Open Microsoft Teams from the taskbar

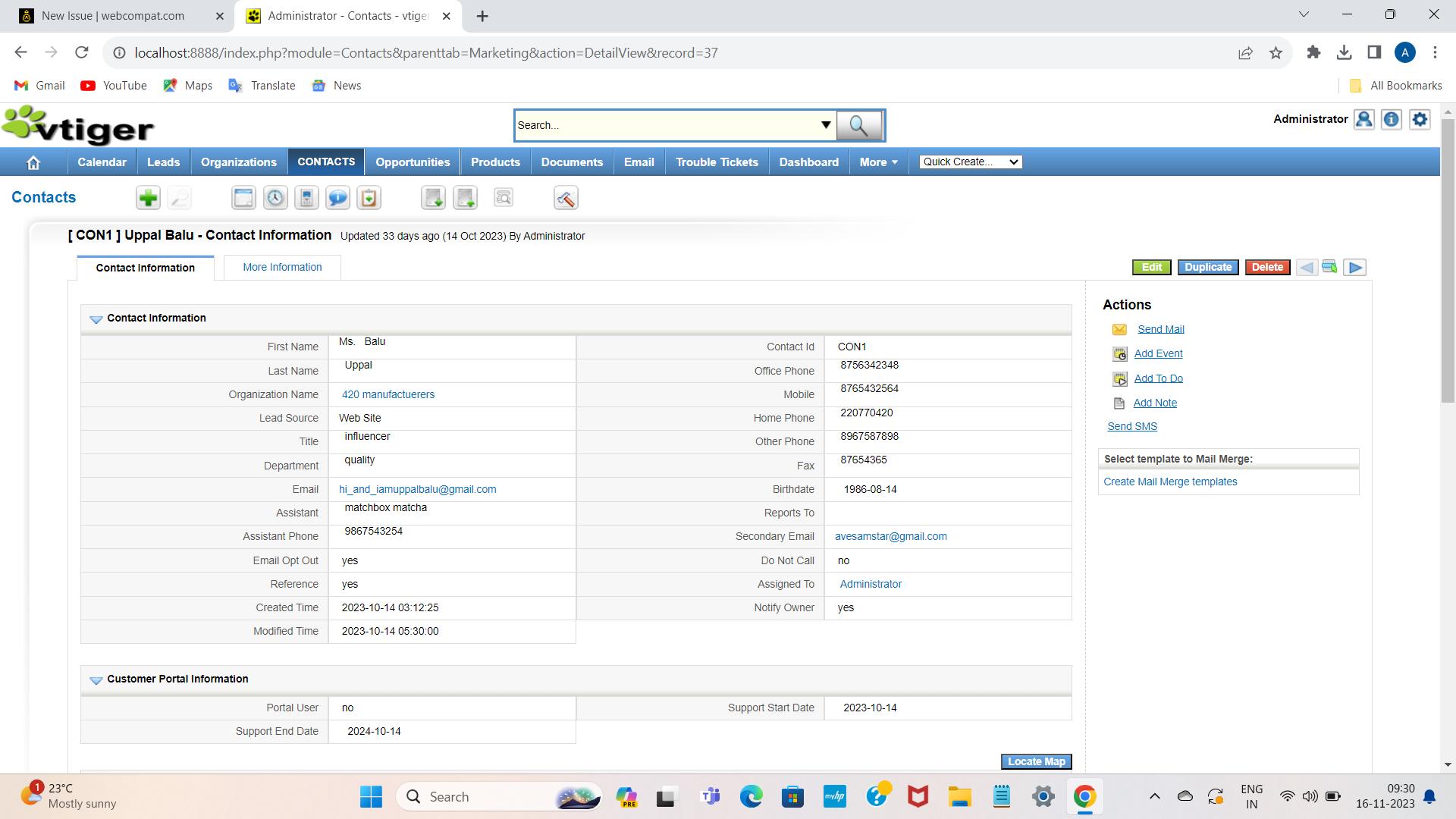[710, 796]
